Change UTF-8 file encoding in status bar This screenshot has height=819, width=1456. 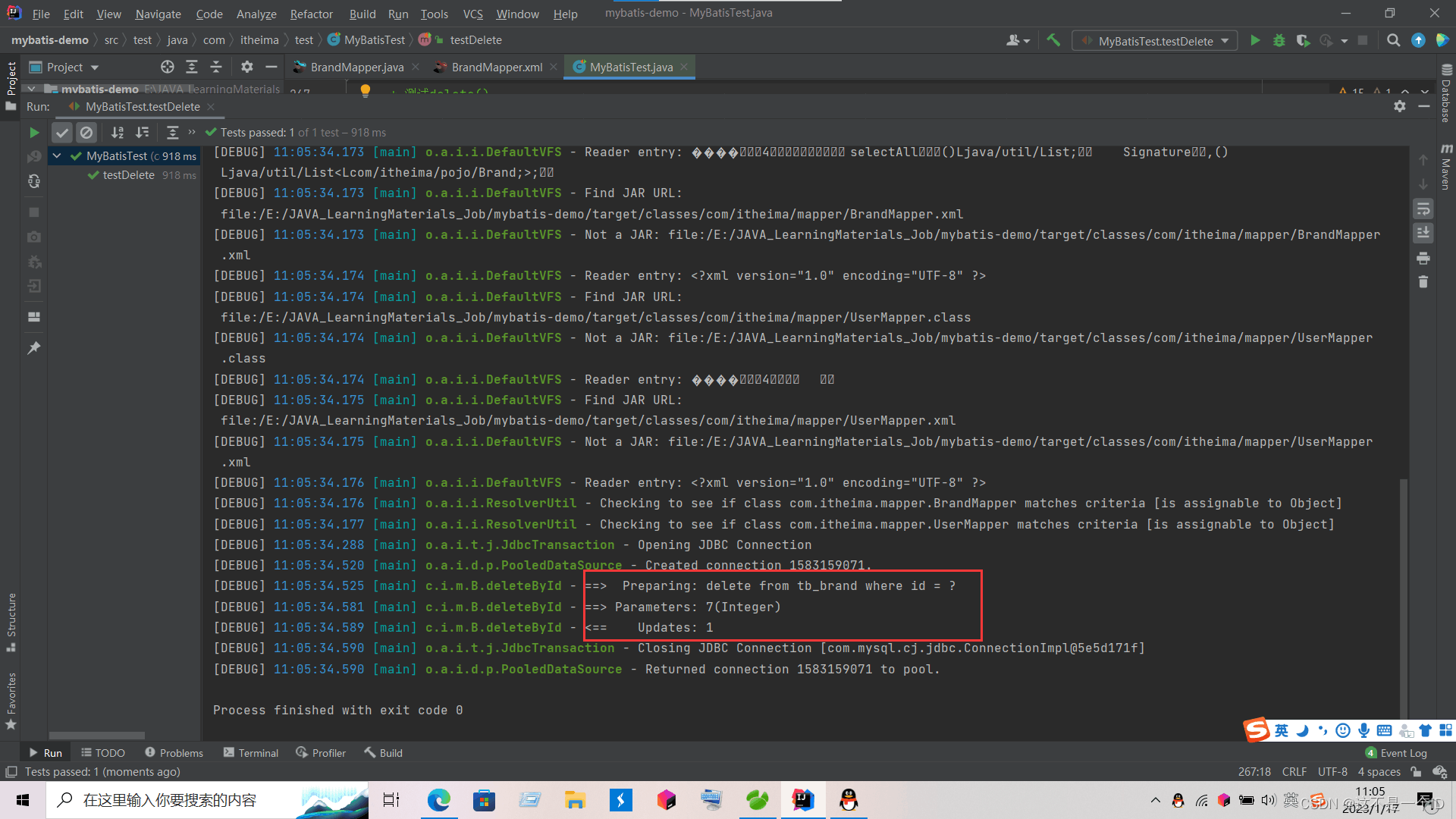1332,772
